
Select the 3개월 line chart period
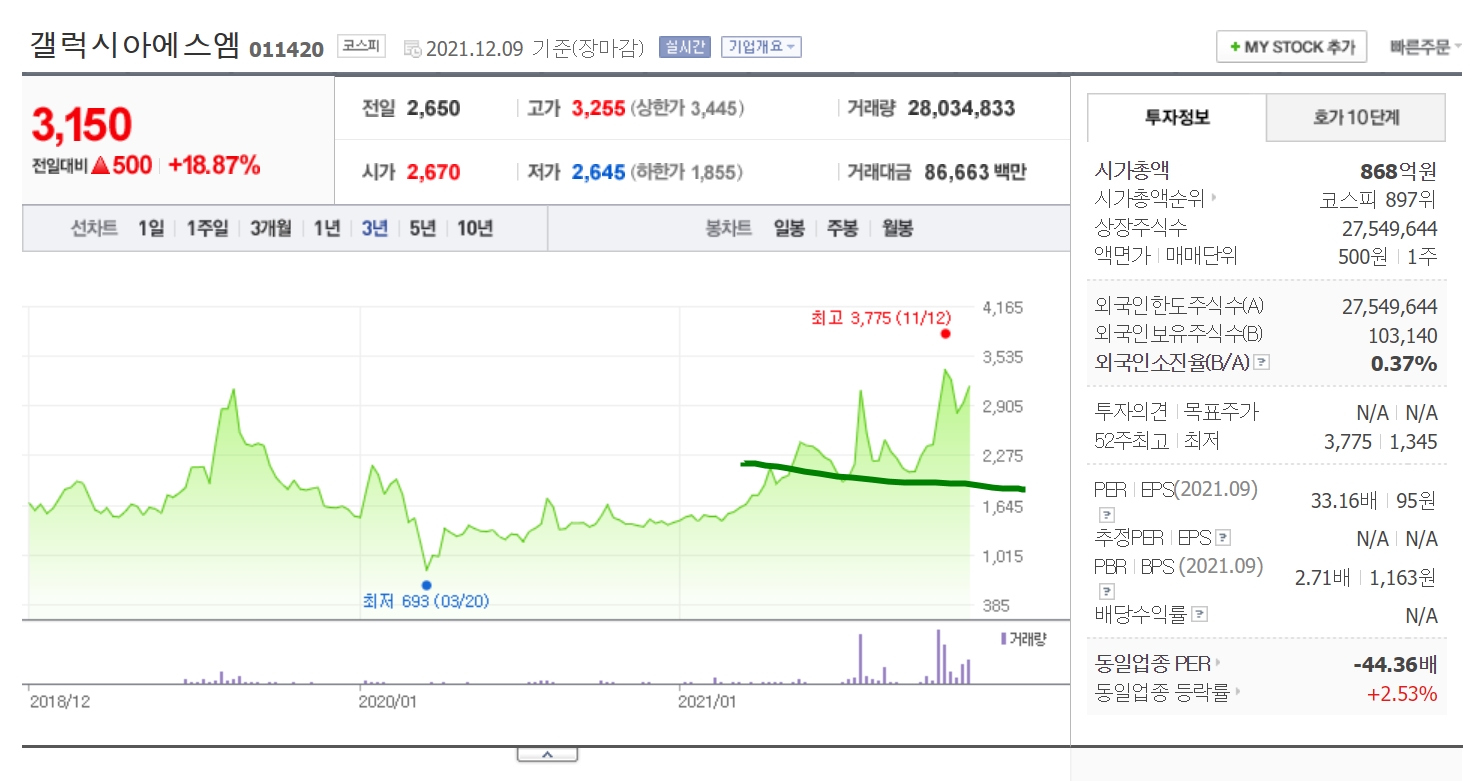pyautogui.click(x=271, y=228)
